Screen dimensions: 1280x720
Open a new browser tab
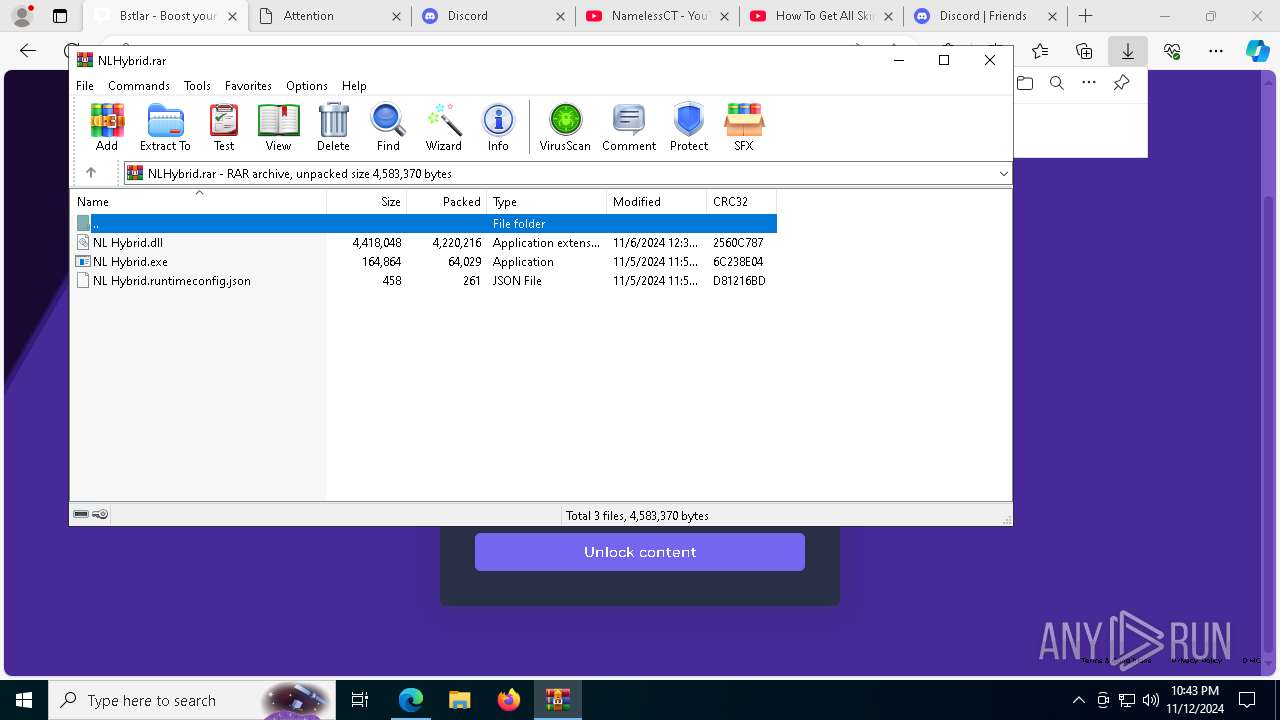(1085, 16)
